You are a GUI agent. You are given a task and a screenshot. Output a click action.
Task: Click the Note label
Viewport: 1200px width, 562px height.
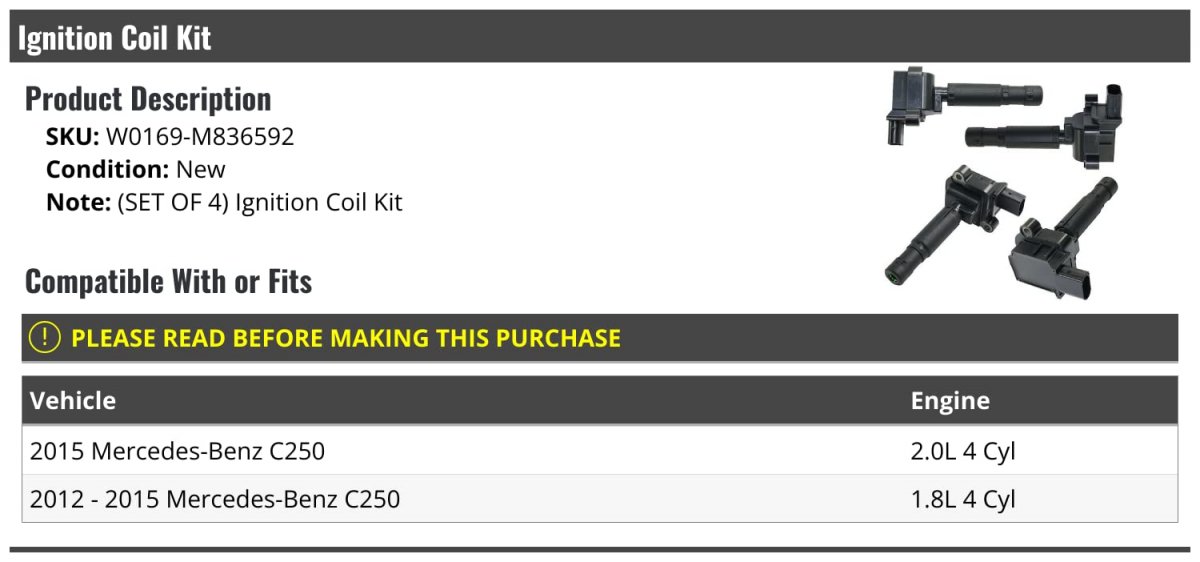pyautogui.click(x=77, y=202)
